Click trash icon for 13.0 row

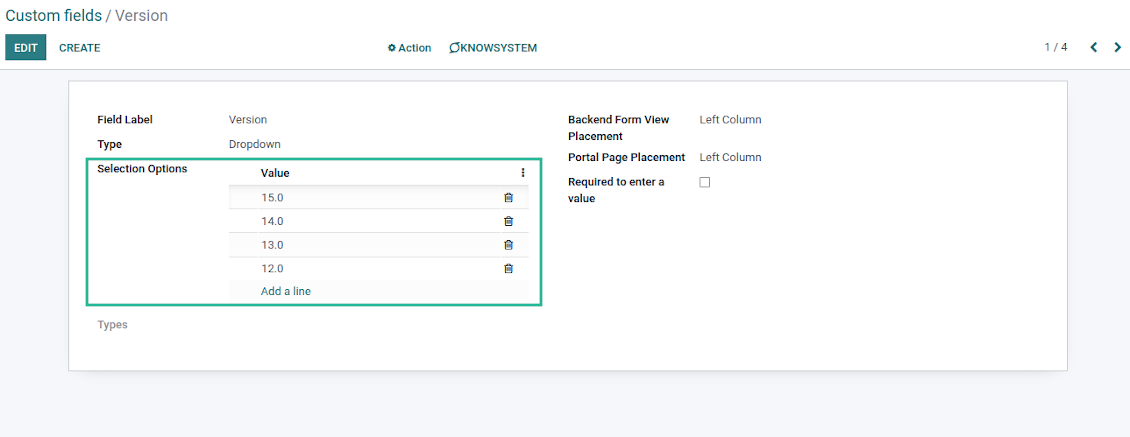[508, 245]
